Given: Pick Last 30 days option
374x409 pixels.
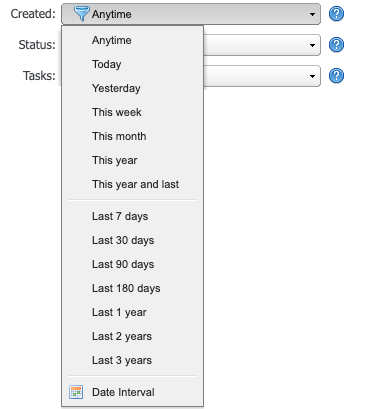Looking at the screenshot, I should click(132, 240).
